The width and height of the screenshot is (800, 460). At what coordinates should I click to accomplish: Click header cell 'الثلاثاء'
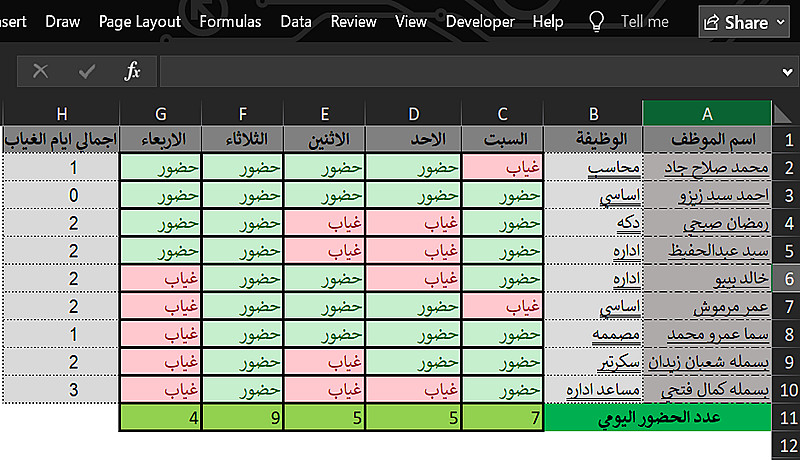(243, 140)
